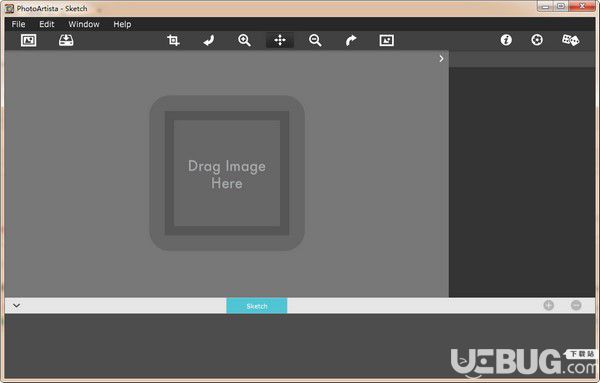The width and height of the screenshot is (600, 383).
Task: Select the Zoom Out magnifier
Action: [x=315, y=40]
